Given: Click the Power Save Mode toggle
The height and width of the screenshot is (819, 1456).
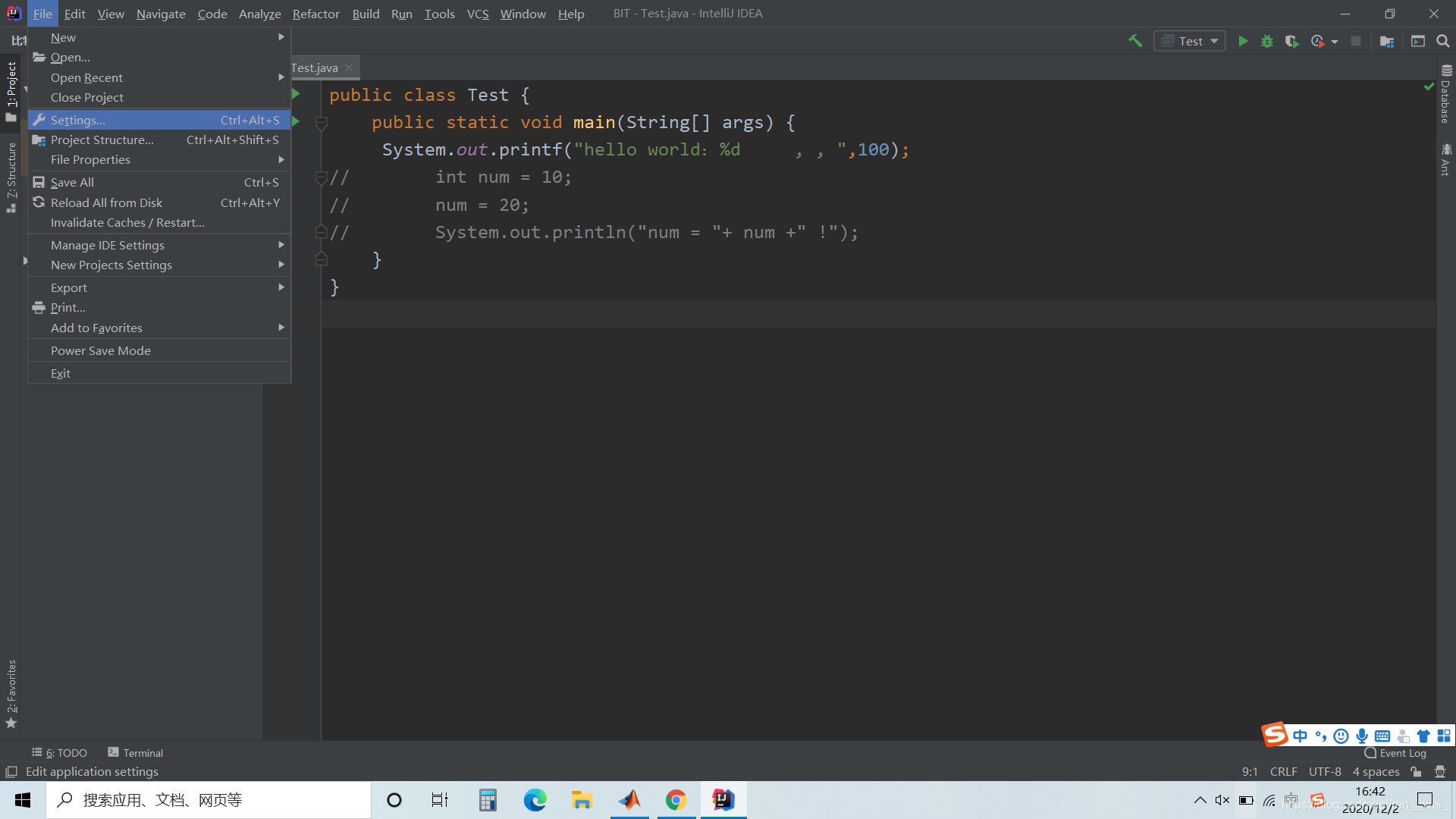Looking at the screenshot, I should [100, 350].
